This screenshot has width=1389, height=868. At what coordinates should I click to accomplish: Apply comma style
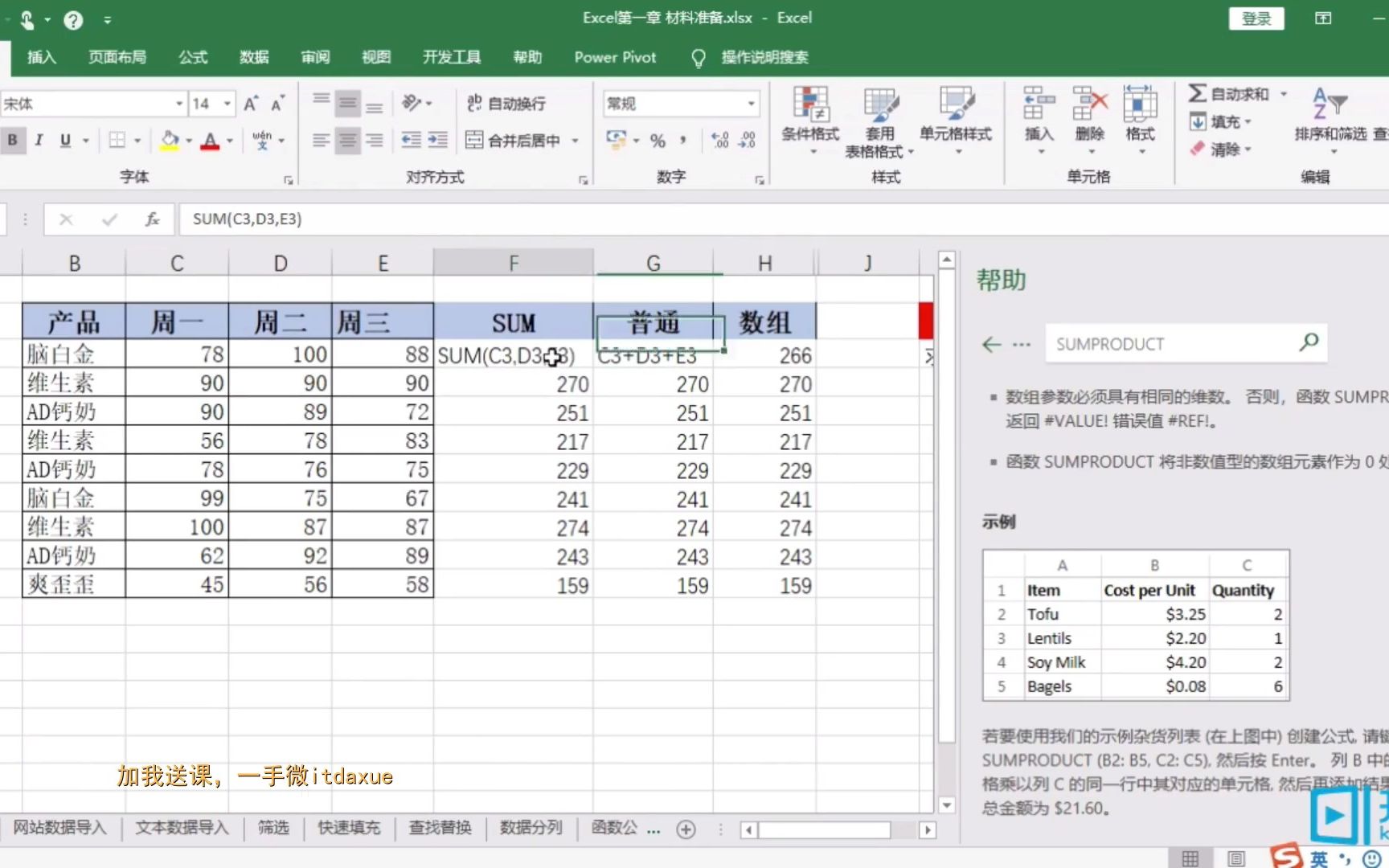(683, 141)
